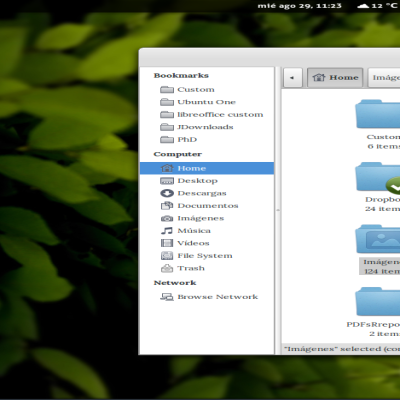Click the "2 items" caption under PDFsRrepo
Image resolution: width=400 pixels, height=400 pixels.
(384, 334)
